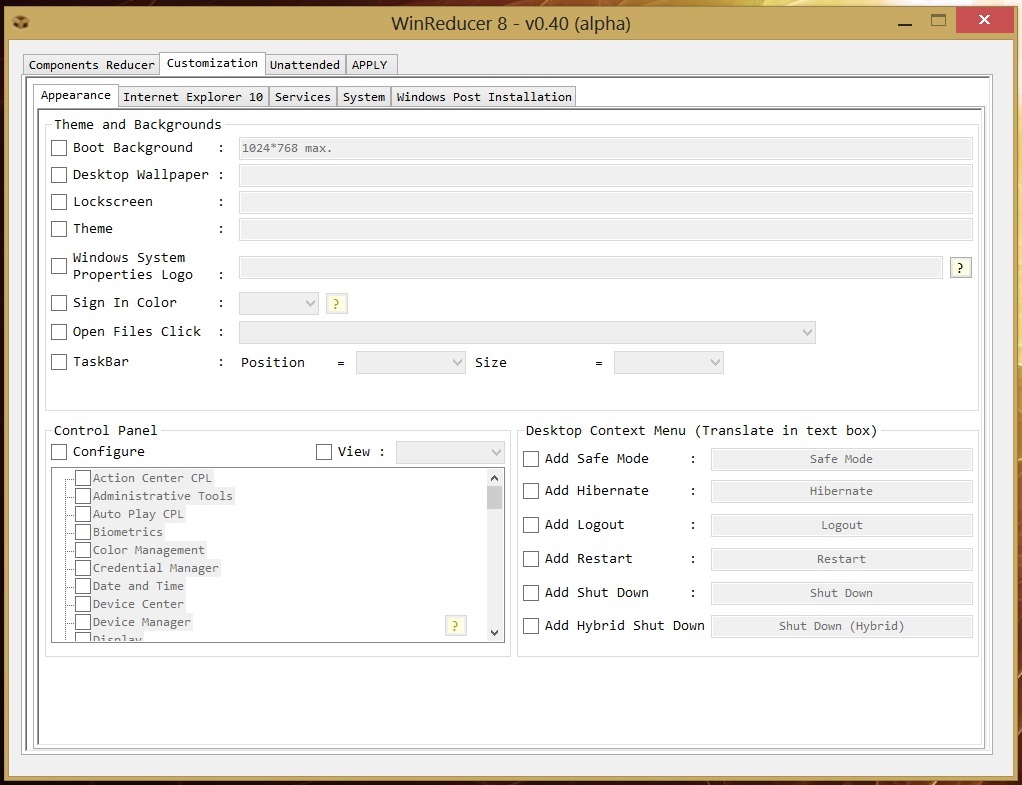The height and width of the screenshot is (785, 1022).
Task: Enable Add Safe Mode checkbox
Action: [531, 459]
